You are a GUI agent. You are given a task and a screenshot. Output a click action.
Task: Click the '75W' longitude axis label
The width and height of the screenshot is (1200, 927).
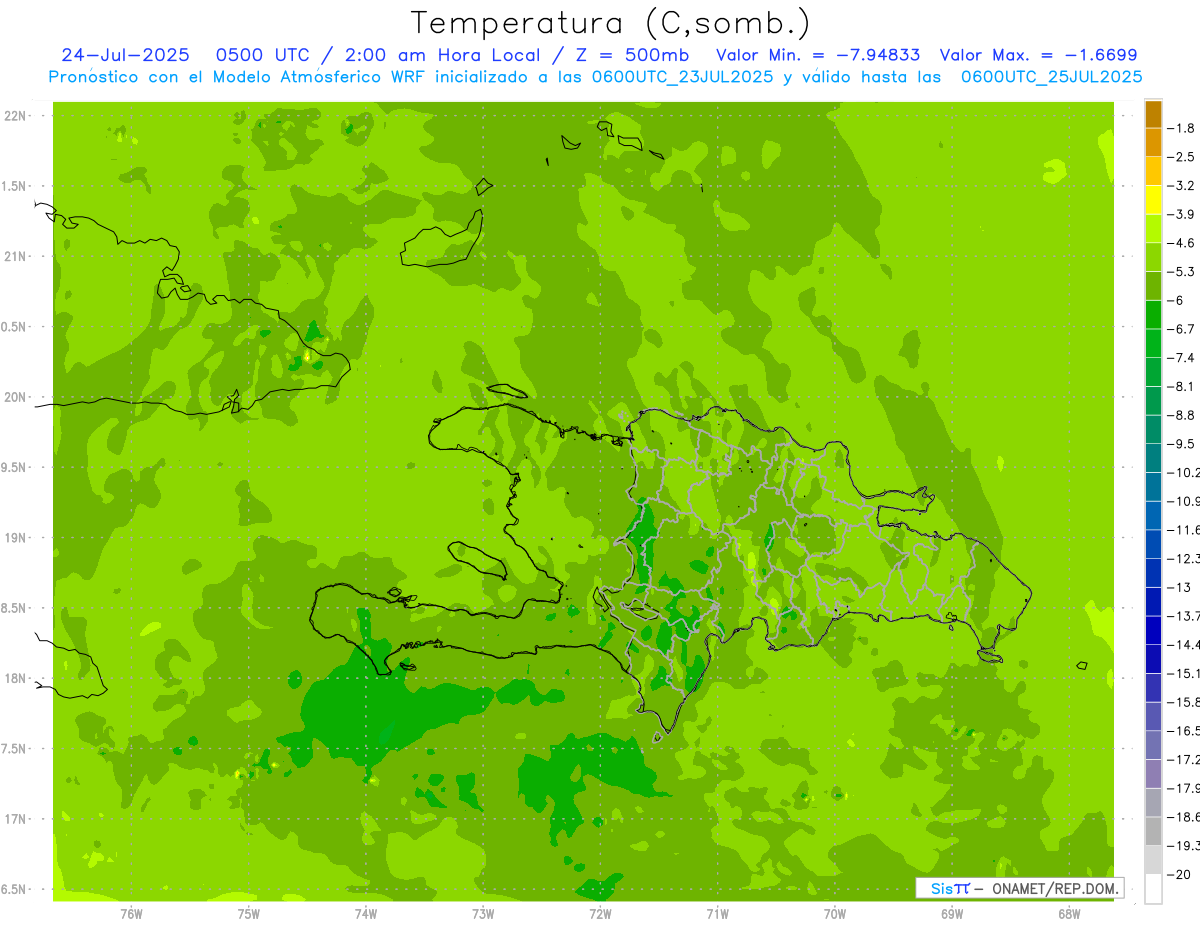pyautogui.click(x=249, y=913)
